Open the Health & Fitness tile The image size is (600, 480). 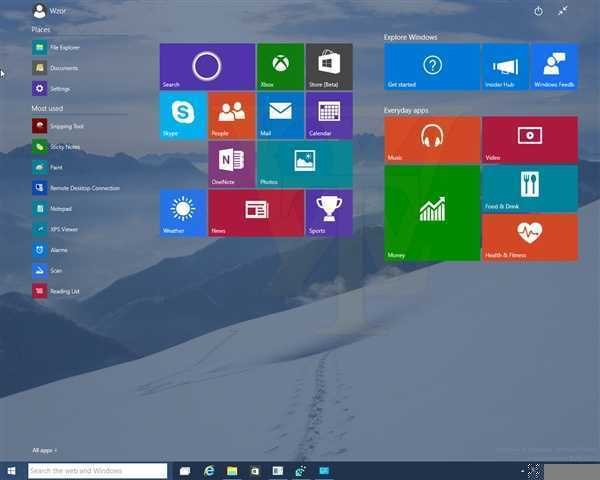click(530, 237)
